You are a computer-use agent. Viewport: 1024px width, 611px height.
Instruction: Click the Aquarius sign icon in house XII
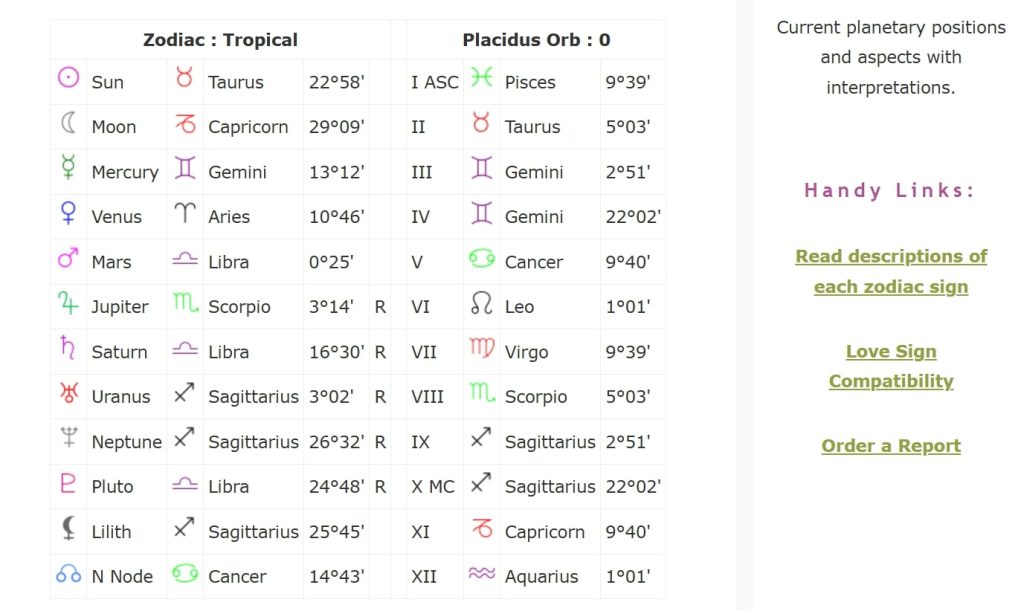point(482,574)
